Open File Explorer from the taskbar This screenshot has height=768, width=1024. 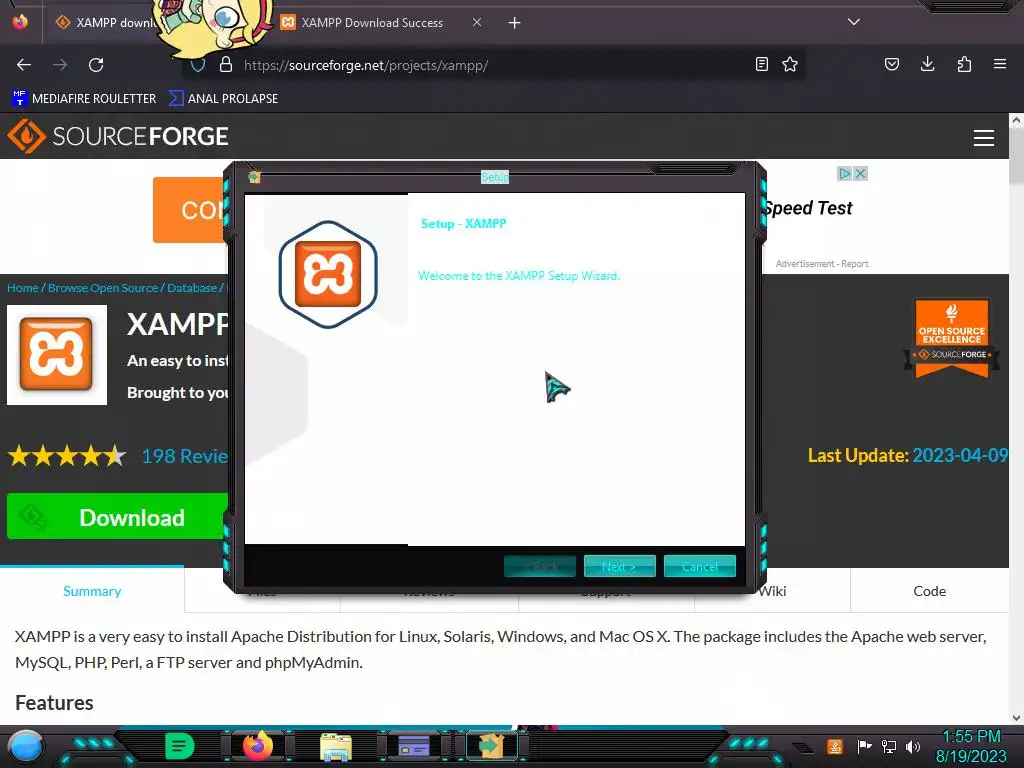[336, 746]
